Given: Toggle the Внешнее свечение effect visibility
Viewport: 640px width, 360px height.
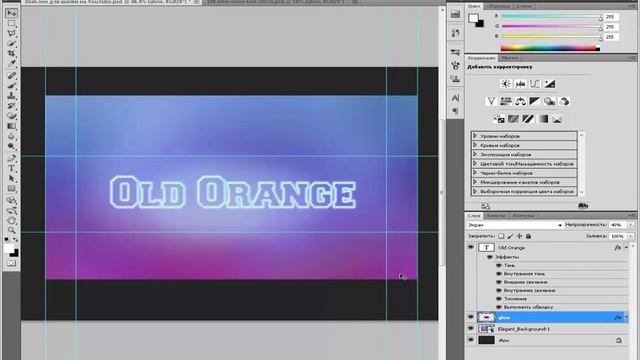Looking at the screenshot, I should pyautogui.click(x=499, y=282).
